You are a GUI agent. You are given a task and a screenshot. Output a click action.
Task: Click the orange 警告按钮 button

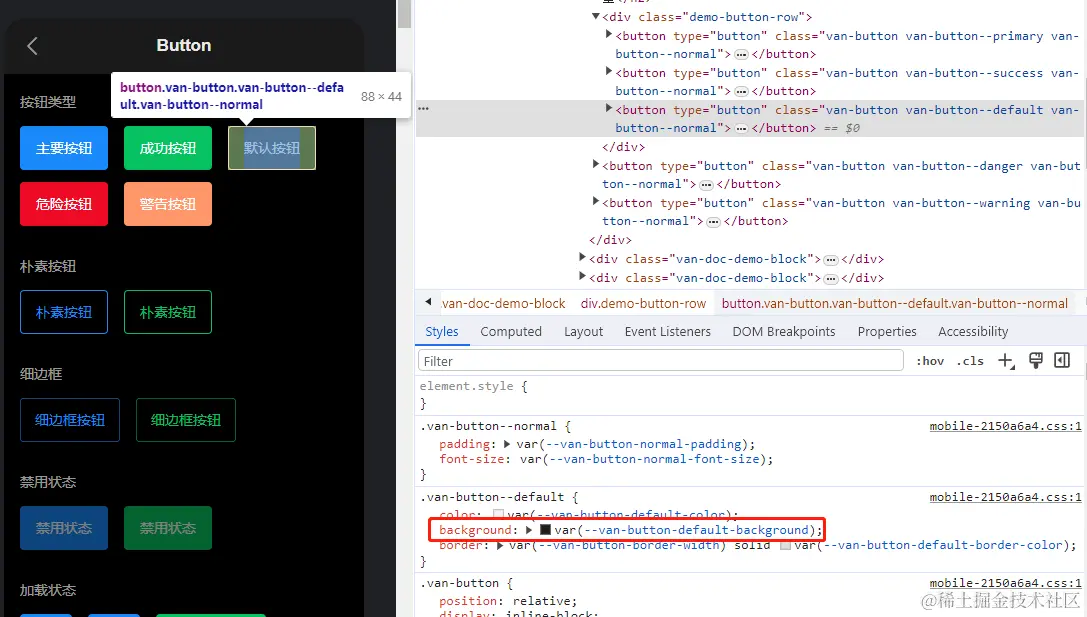point(168,204)
